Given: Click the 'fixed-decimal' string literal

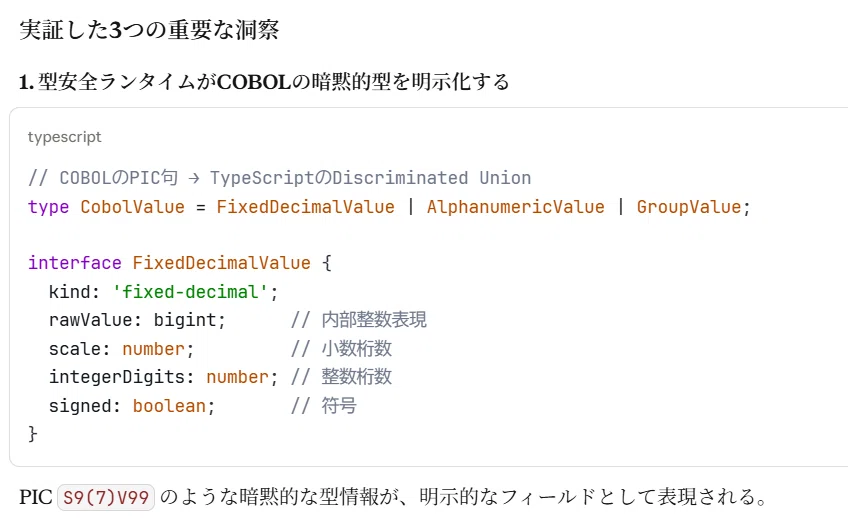Looking at the screenshot, I should point(190,292).
